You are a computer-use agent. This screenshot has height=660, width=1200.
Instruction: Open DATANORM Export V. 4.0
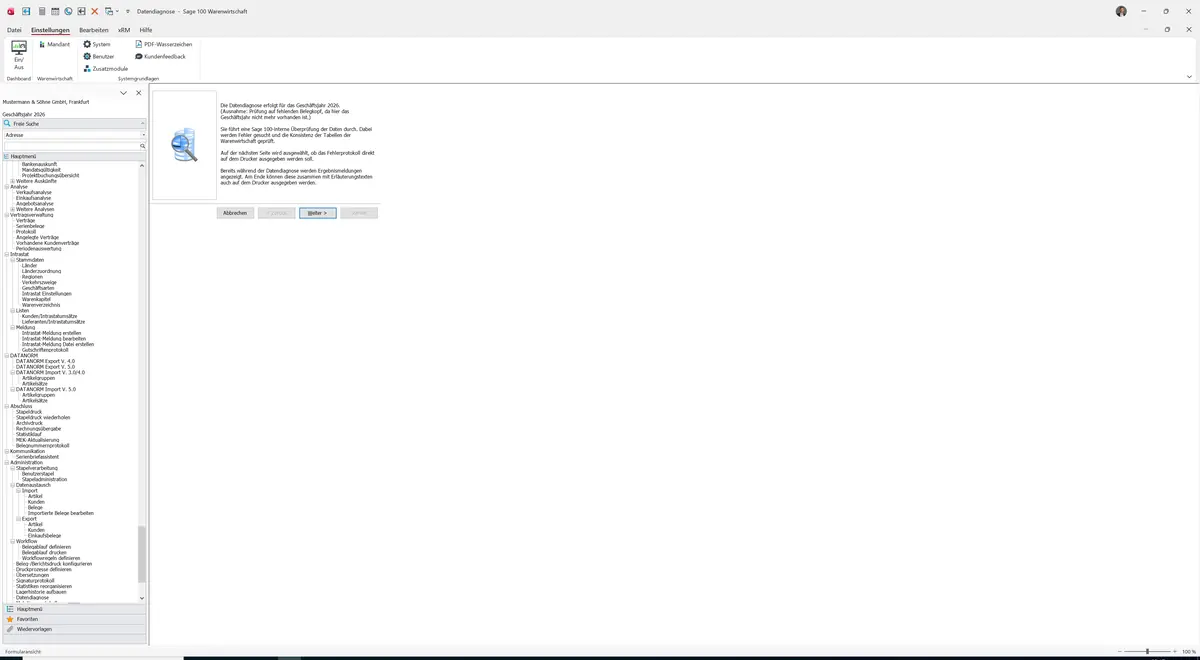coord(45,361)
